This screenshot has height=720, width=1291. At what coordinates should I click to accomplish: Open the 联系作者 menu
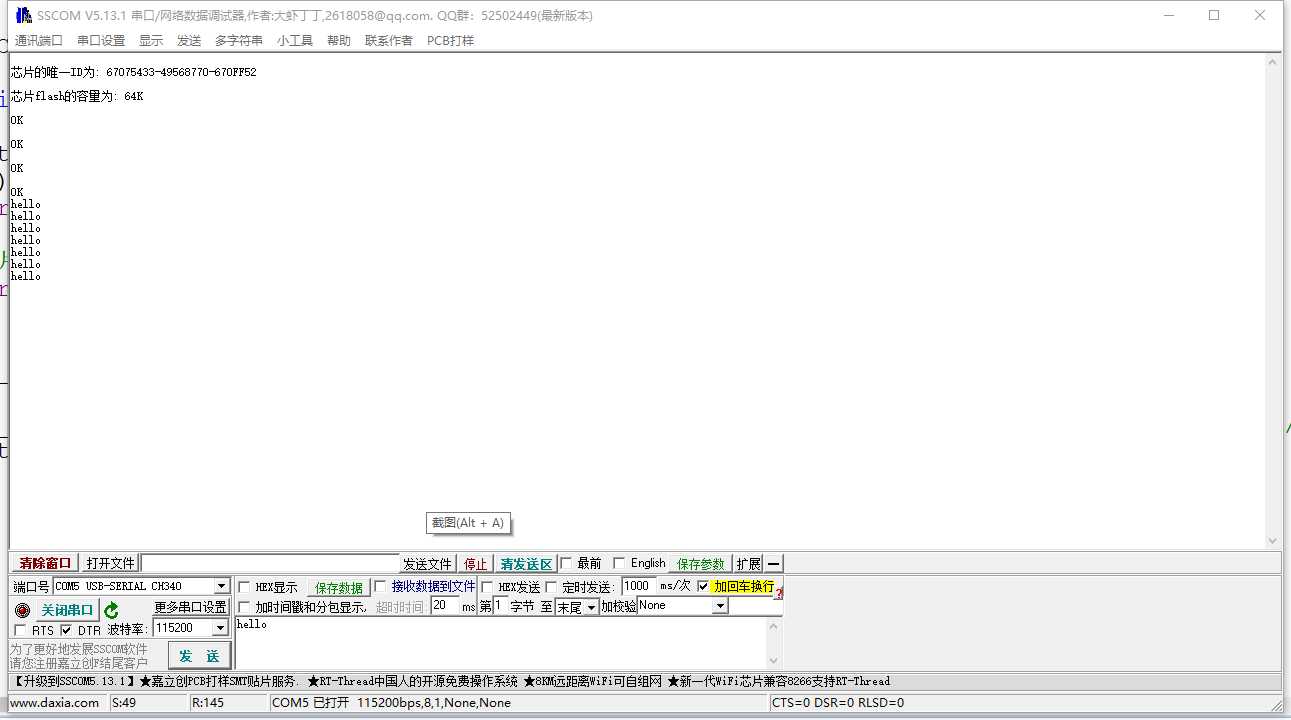(x=389, y=41)
